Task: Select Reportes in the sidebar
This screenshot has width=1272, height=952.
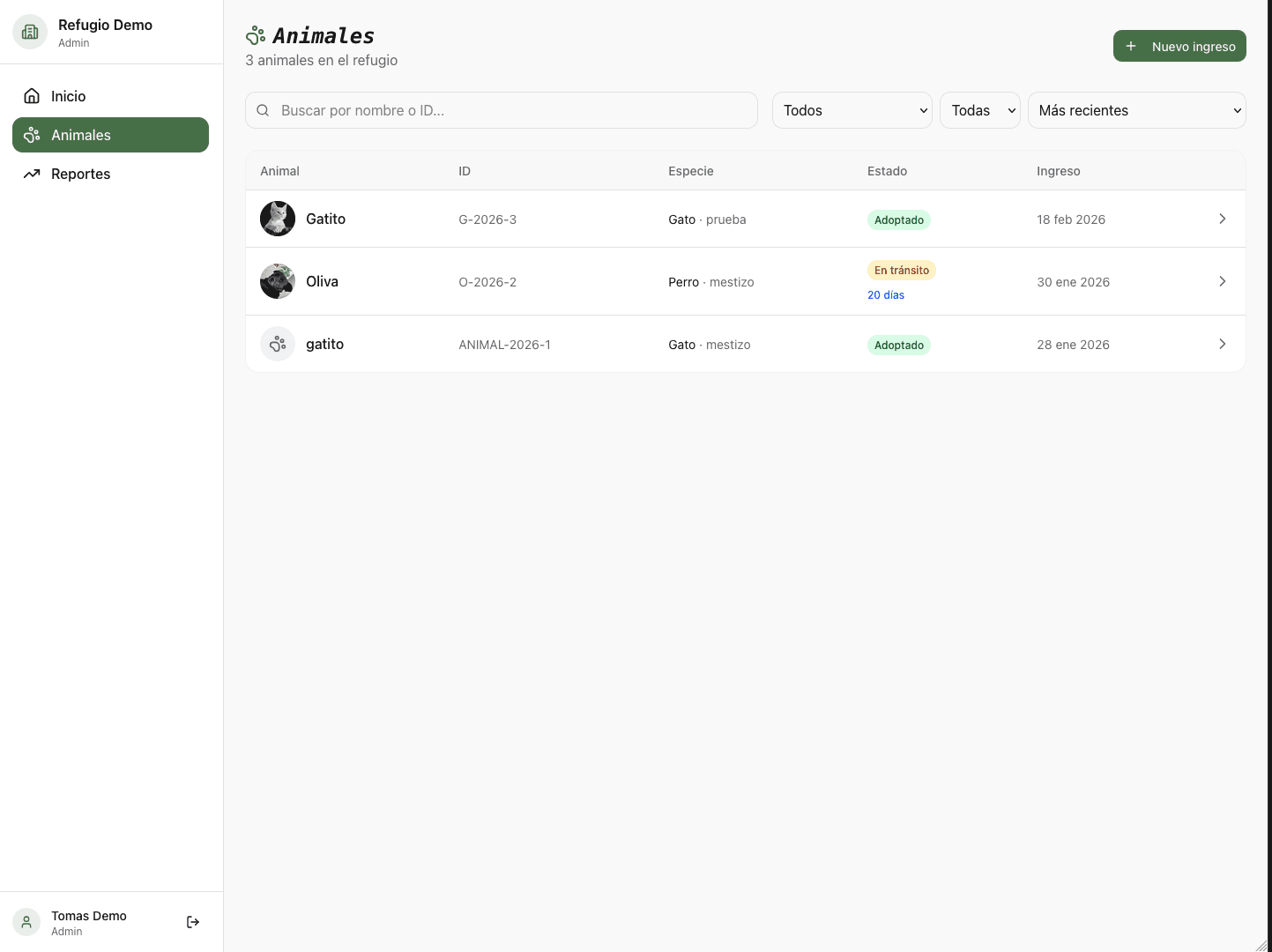Action: 80,174
